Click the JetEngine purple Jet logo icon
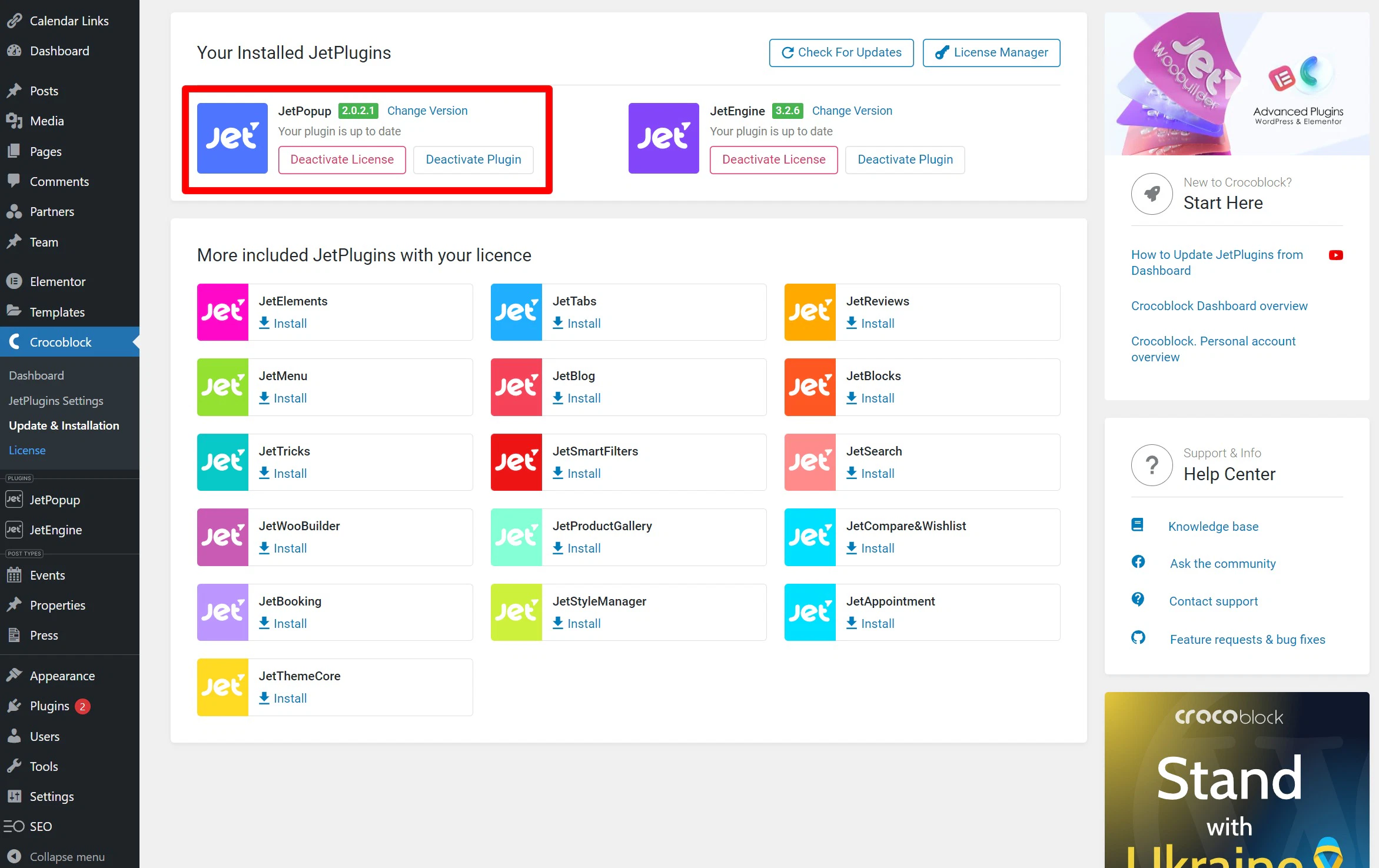This screenshot has width=1379, height=868. tap(663, 138)
